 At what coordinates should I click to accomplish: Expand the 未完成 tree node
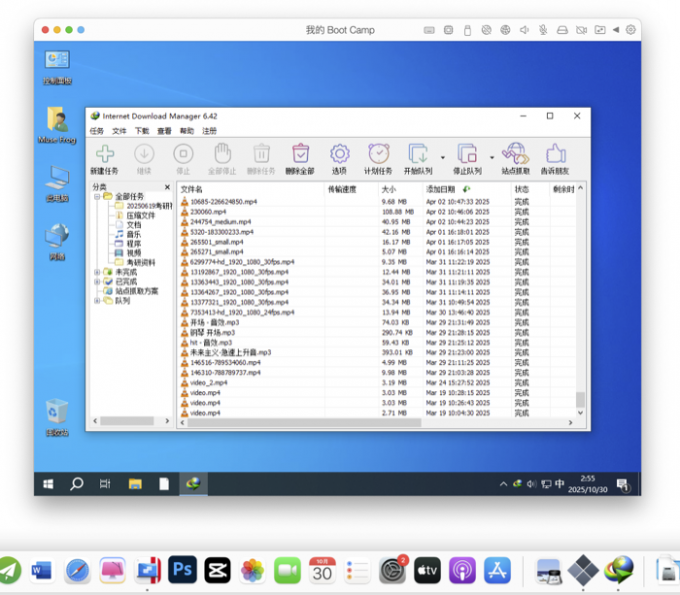pos(97,271)
